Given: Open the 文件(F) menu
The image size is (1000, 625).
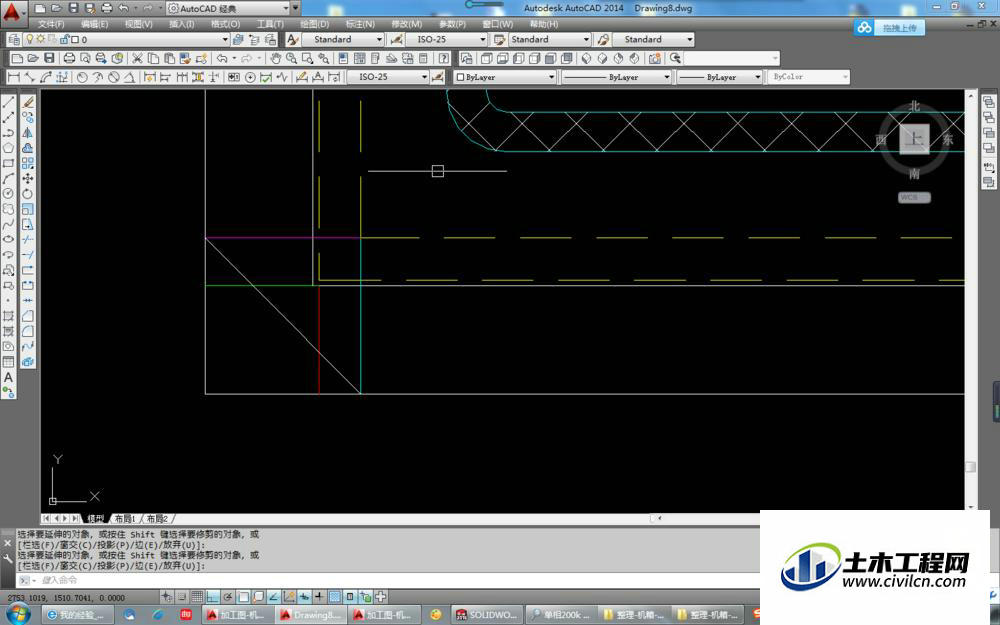Looking at the screenshot, I should (x=51, y=24).
